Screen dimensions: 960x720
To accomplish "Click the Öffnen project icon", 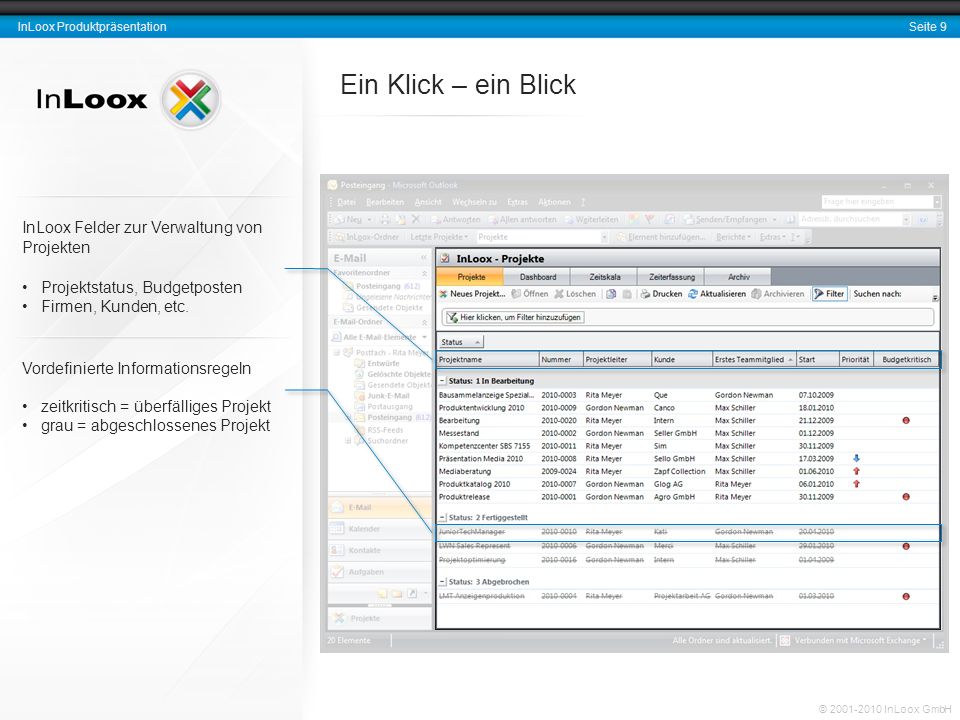I will [516, 294].
